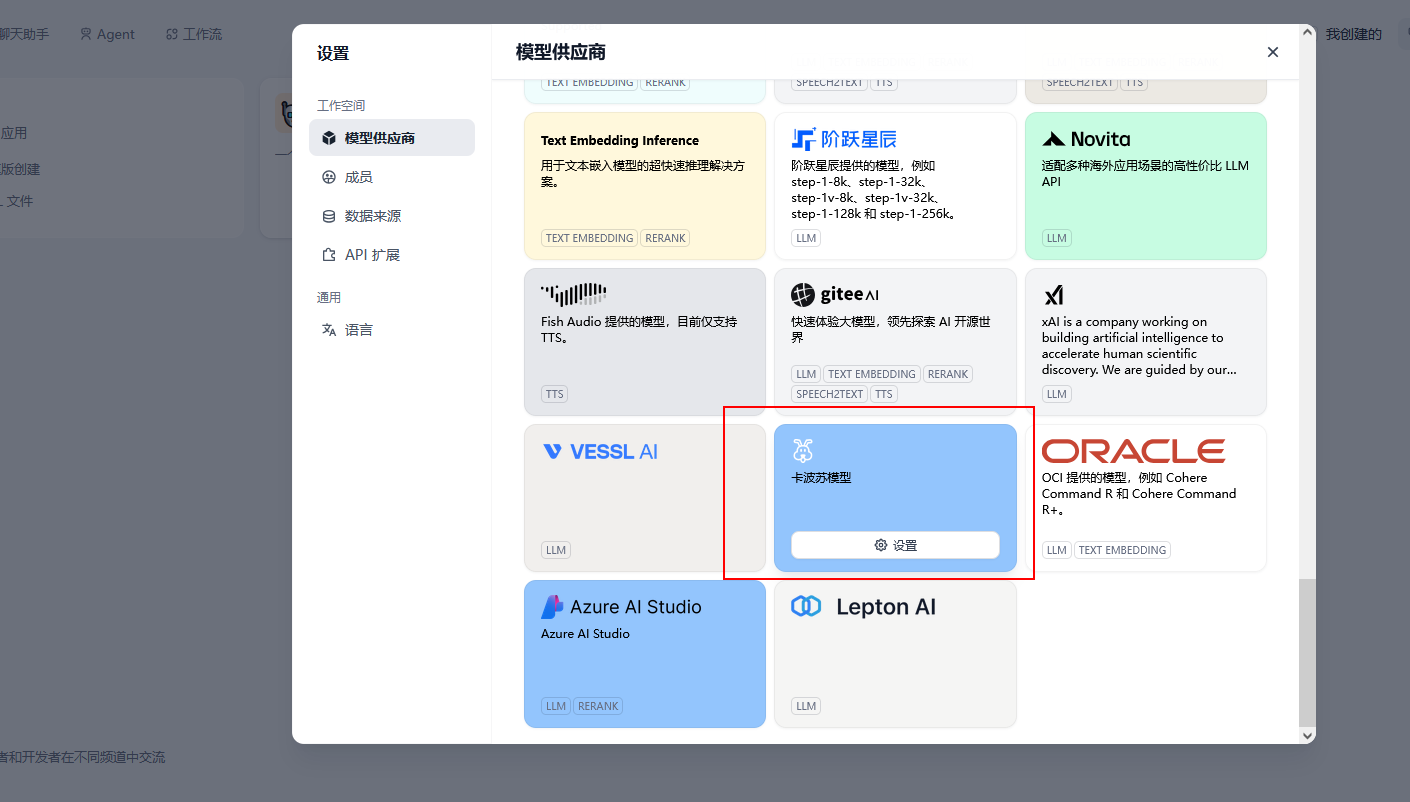Click the robot icon beside Agent in background
The image size is (1410, 802).
click(x=86, y=34)
